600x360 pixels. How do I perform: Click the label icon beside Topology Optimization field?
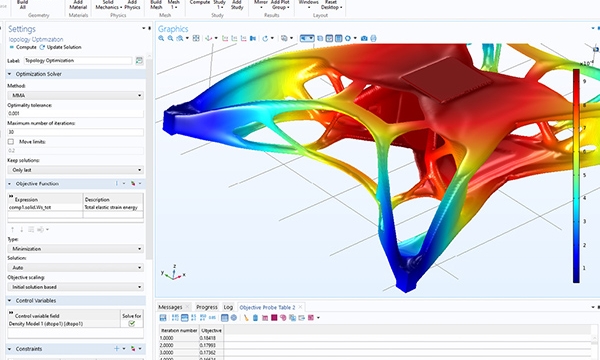click(139, 60)
